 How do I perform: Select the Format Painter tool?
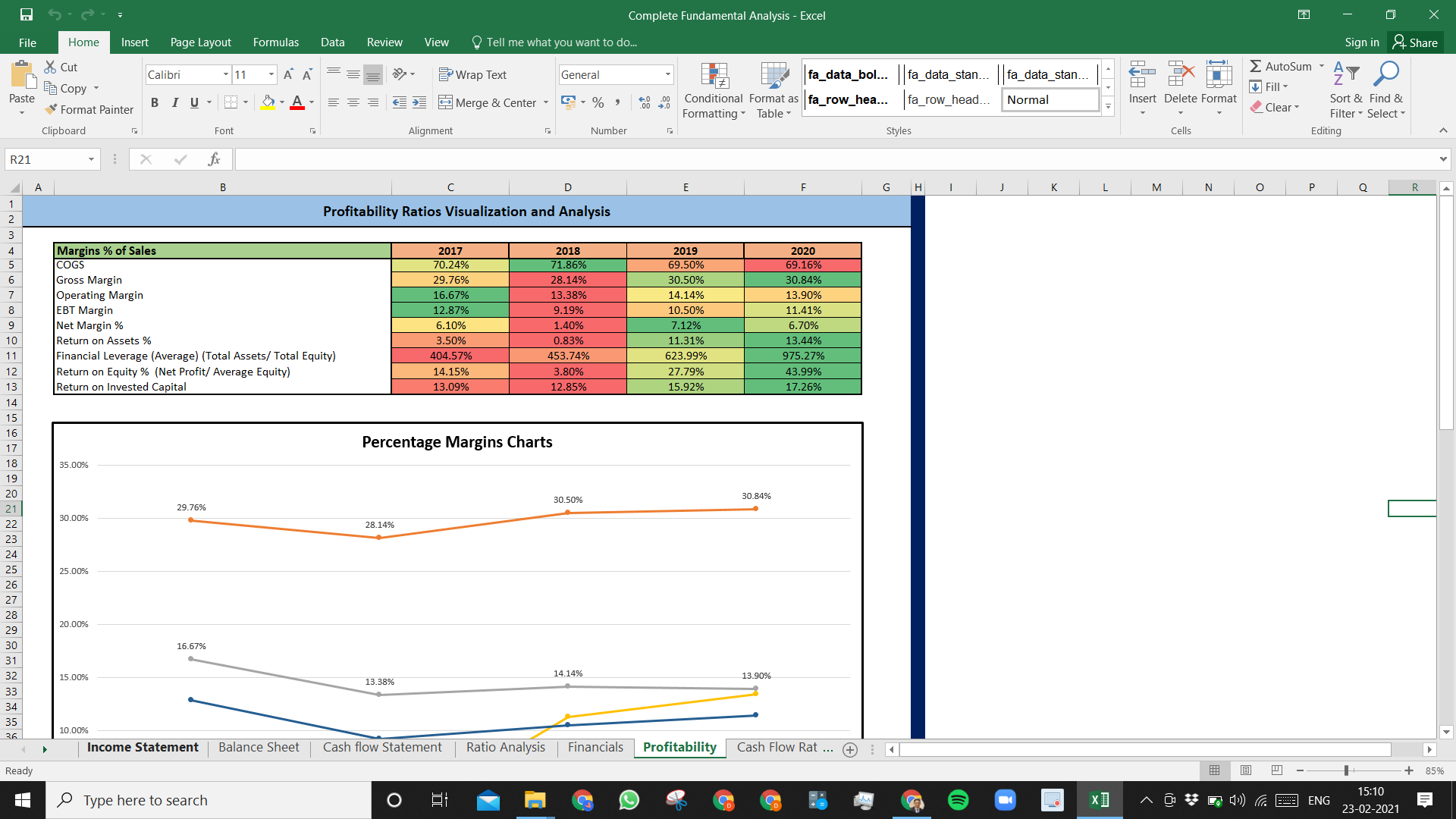(x=89, y=109)
